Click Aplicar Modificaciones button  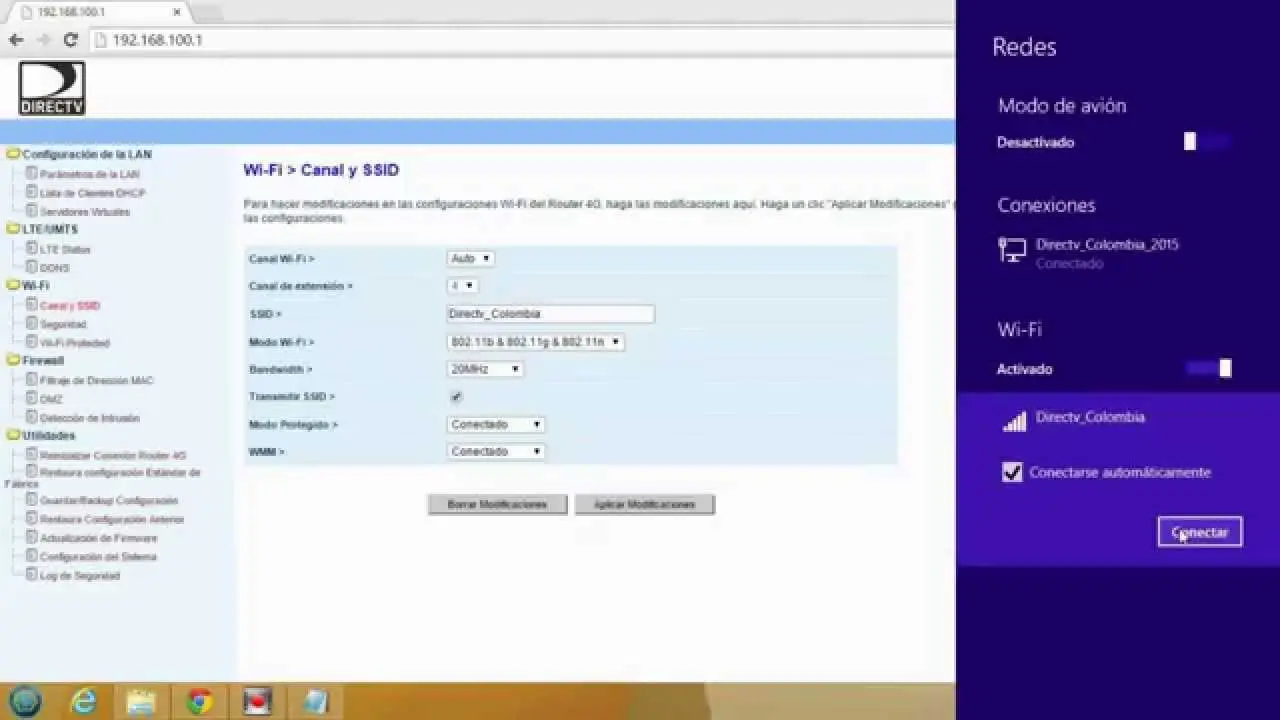coord(644,504)
